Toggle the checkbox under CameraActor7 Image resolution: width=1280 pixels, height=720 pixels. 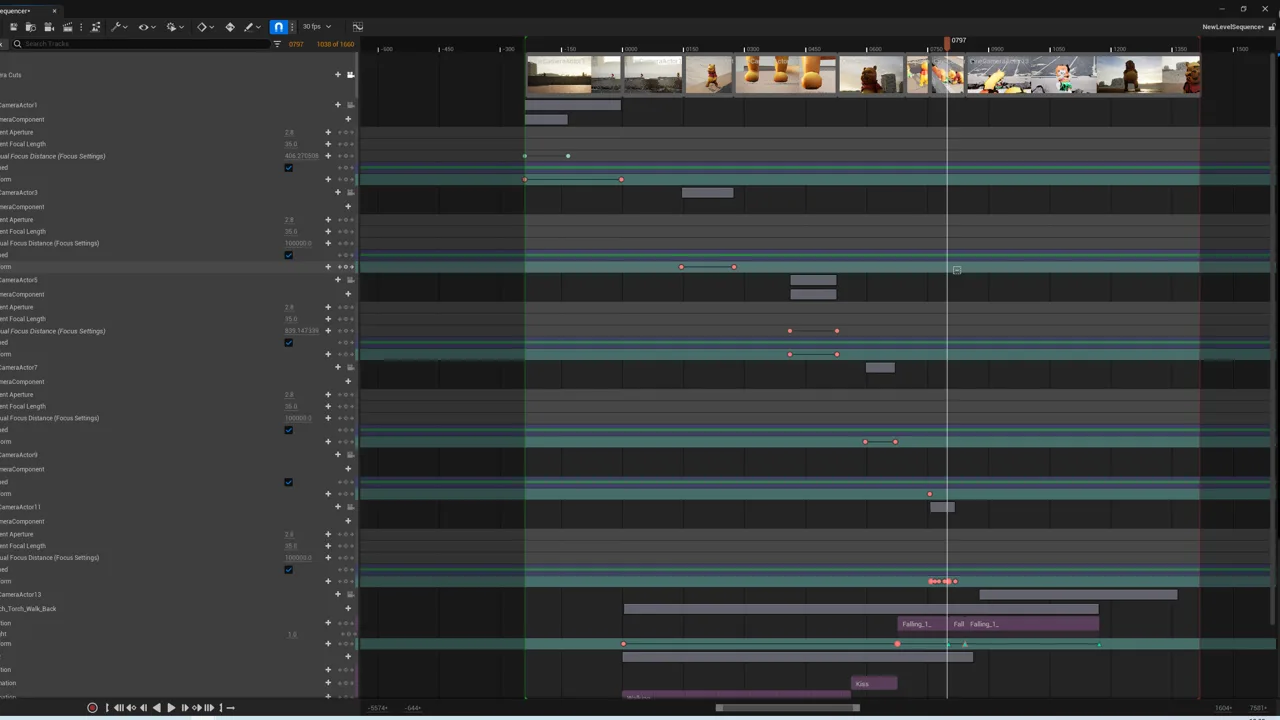[x=289, y=430]
